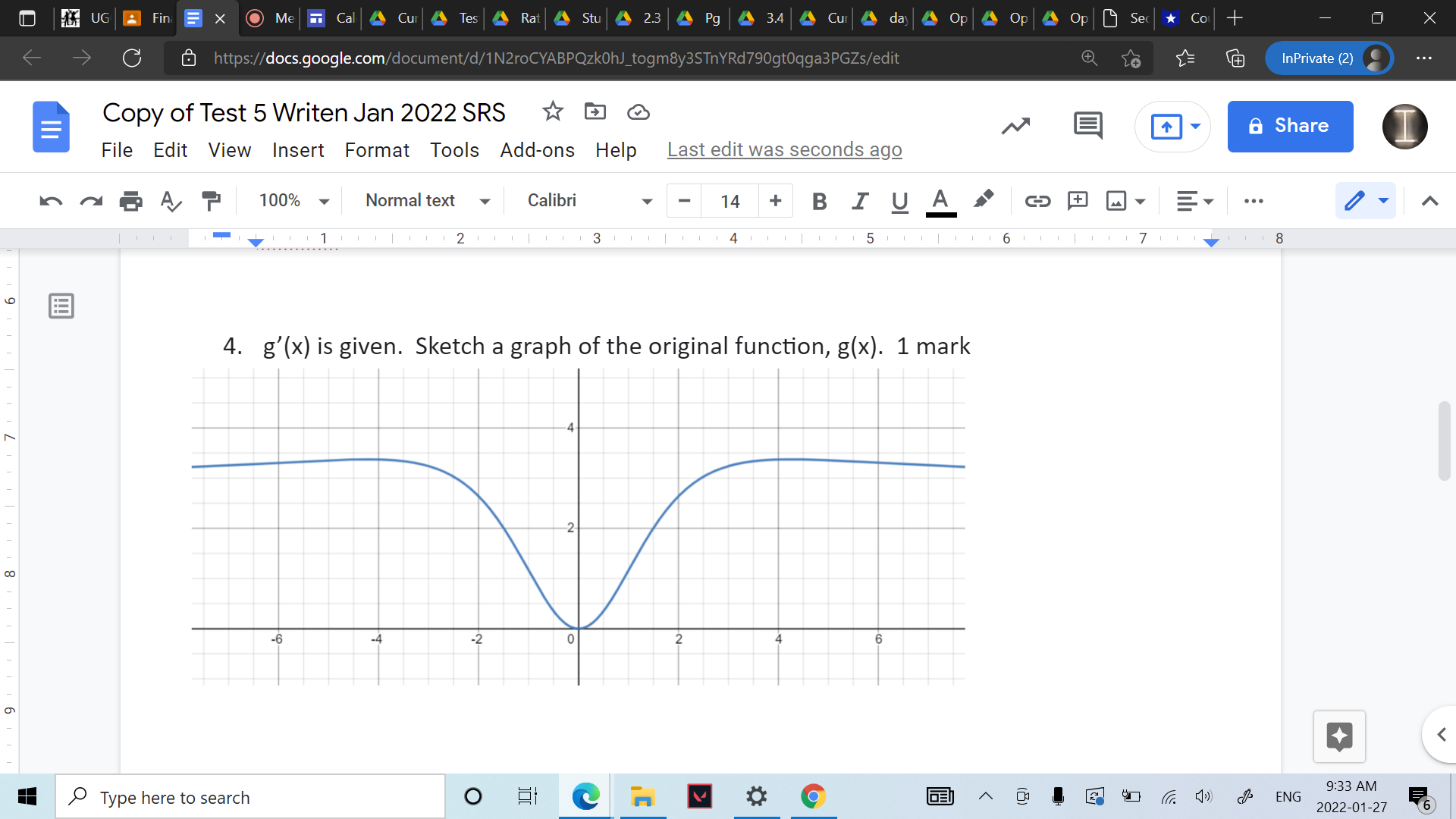
Task: Toggle underline formatting
Action: click(x=899, y=201)
